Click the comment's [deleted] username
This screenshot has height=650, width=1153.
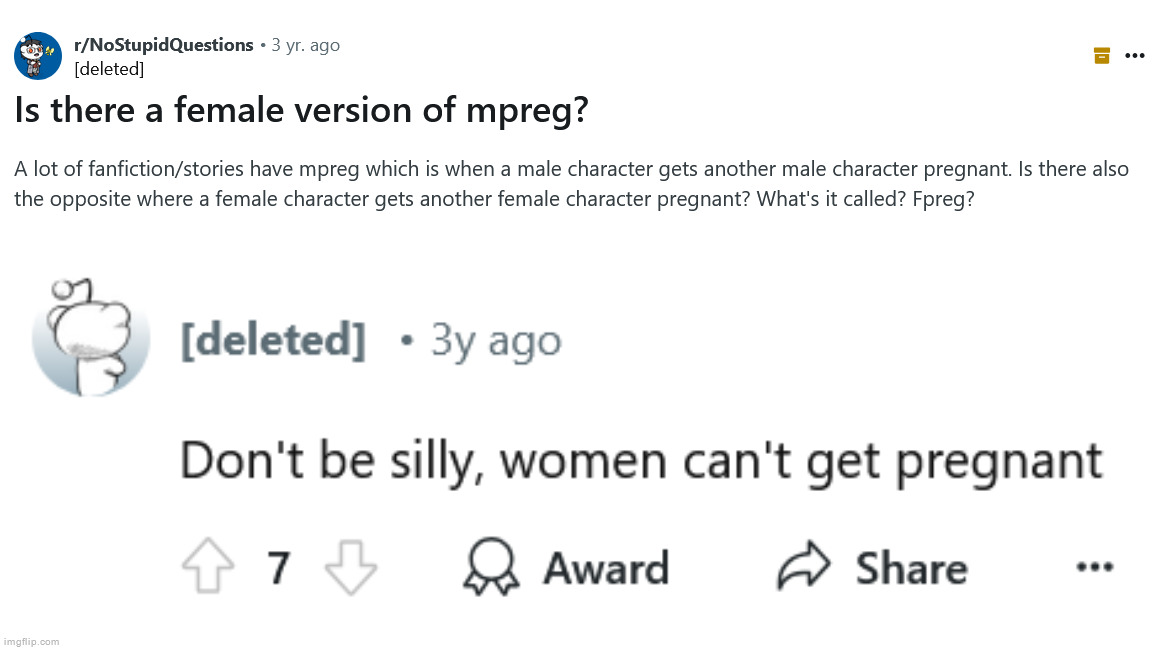tap(272, 341)
